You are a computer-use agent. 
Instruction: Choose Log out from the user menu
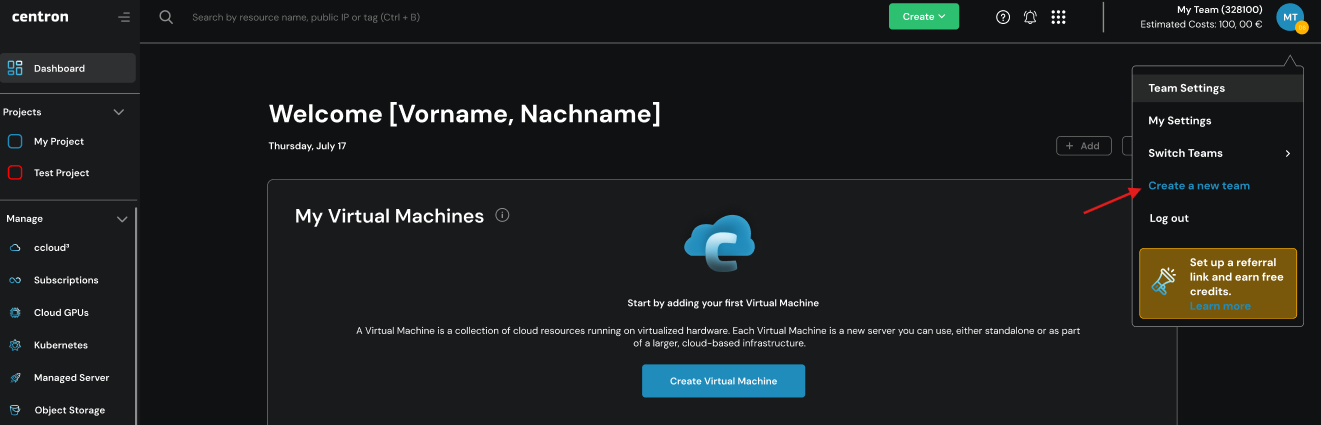tap(1170, 217)
